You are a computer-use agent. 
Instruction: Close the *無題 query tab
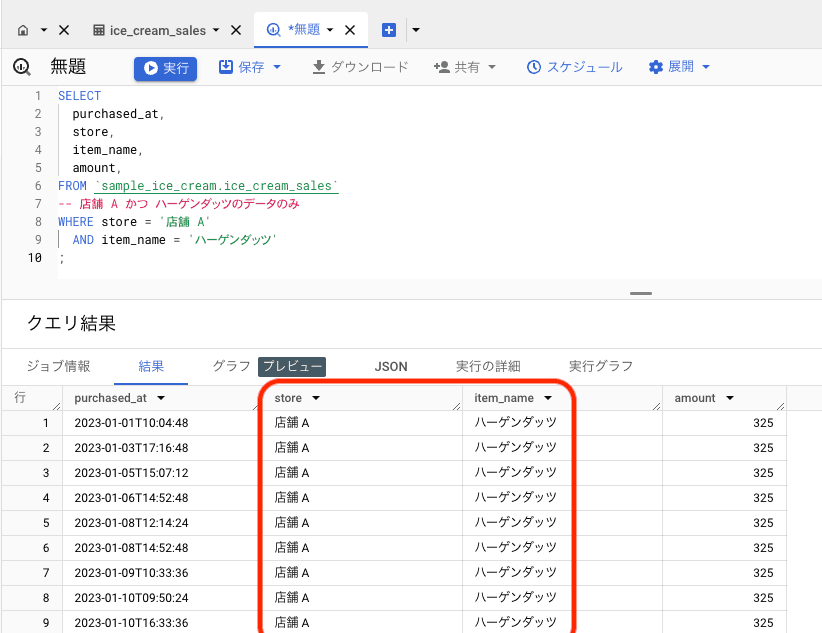(x=350, y=30)
